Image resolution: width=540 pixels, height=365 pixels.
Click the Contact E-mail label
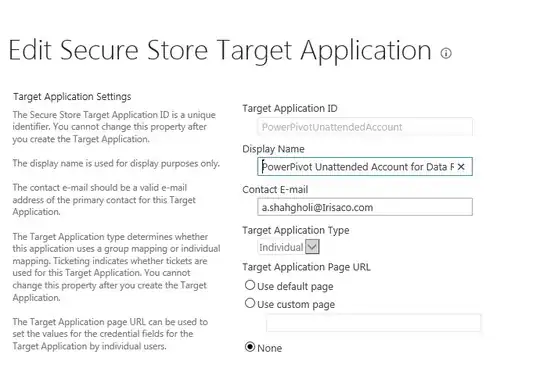(x=275, y=189)
